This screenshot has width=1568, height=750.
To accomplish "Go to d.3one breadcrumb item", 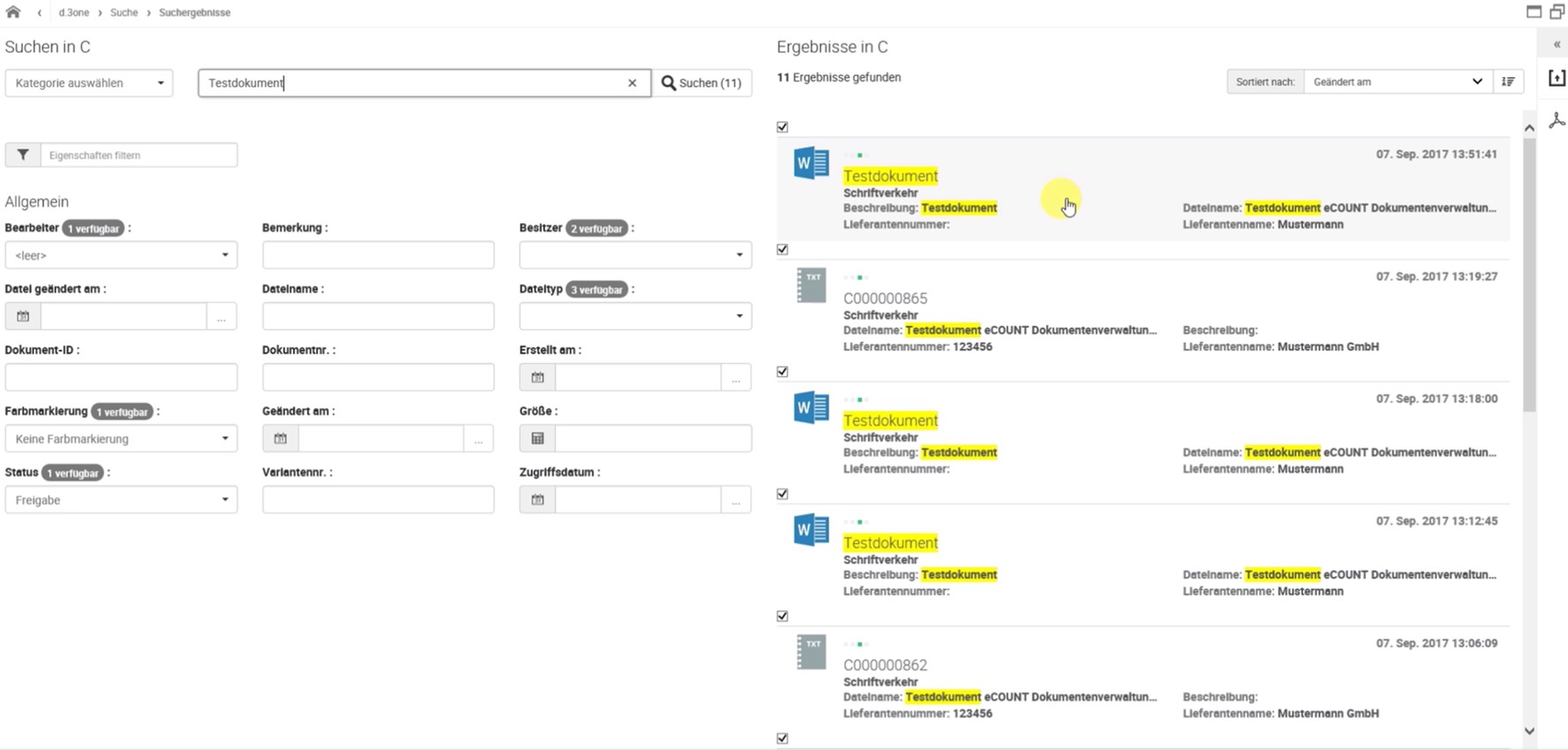I will 73,12.
